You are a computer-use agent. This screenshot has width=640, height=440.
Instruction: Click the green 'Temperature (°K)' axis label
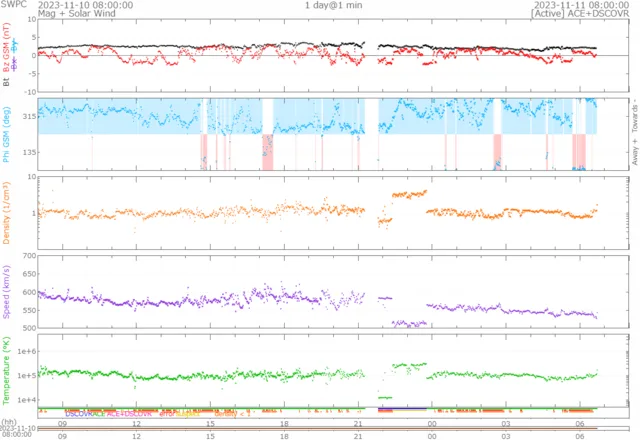tap(7, 370)
